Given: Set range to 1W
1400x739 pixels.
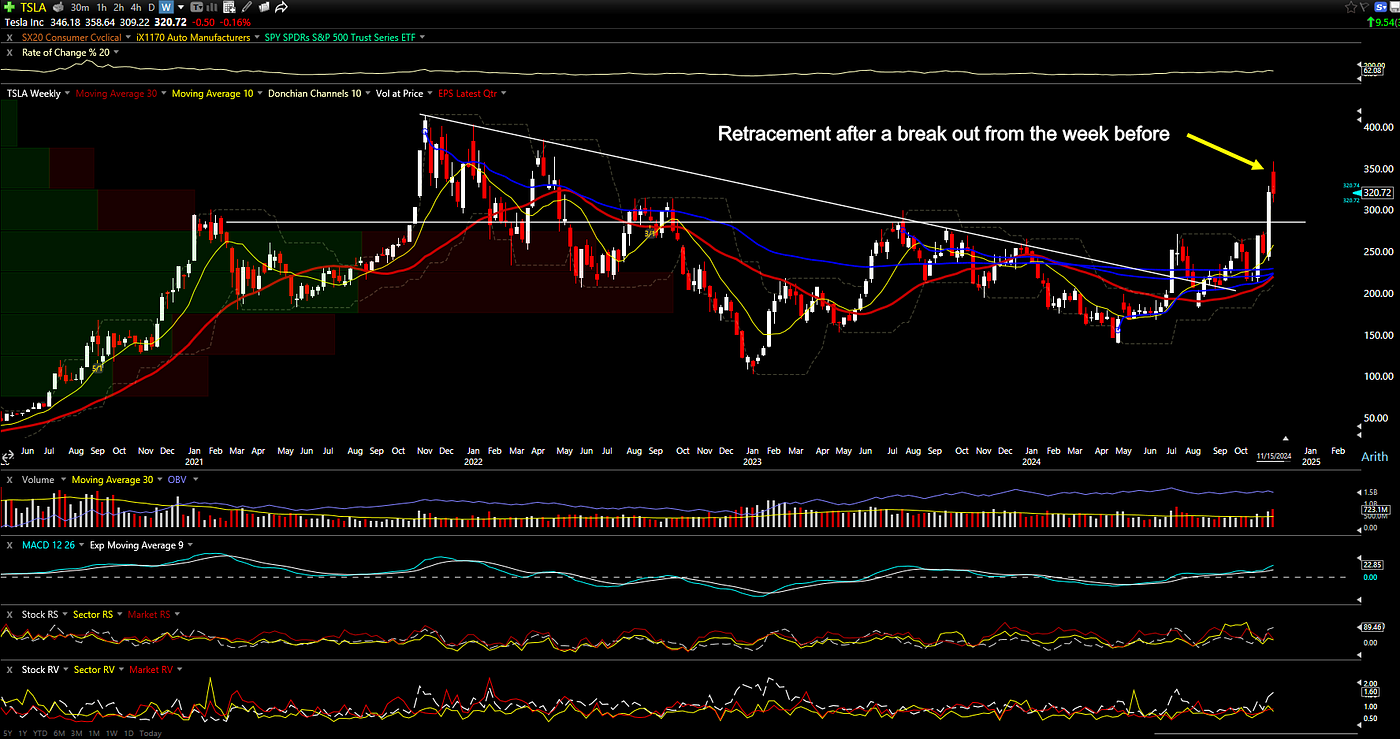Looking at the screenshot, I should pos(112,733).
